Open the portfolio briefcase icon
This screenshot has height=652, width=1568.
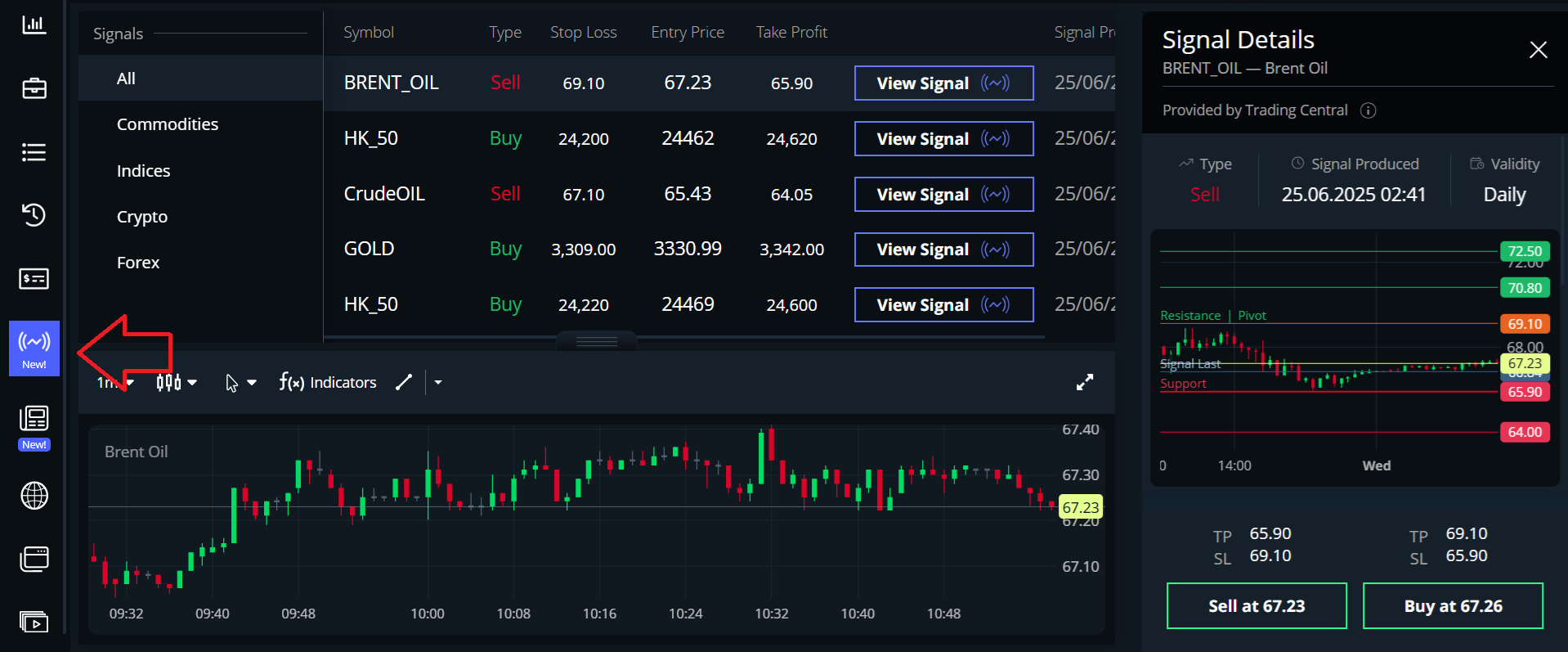point(34,88)
